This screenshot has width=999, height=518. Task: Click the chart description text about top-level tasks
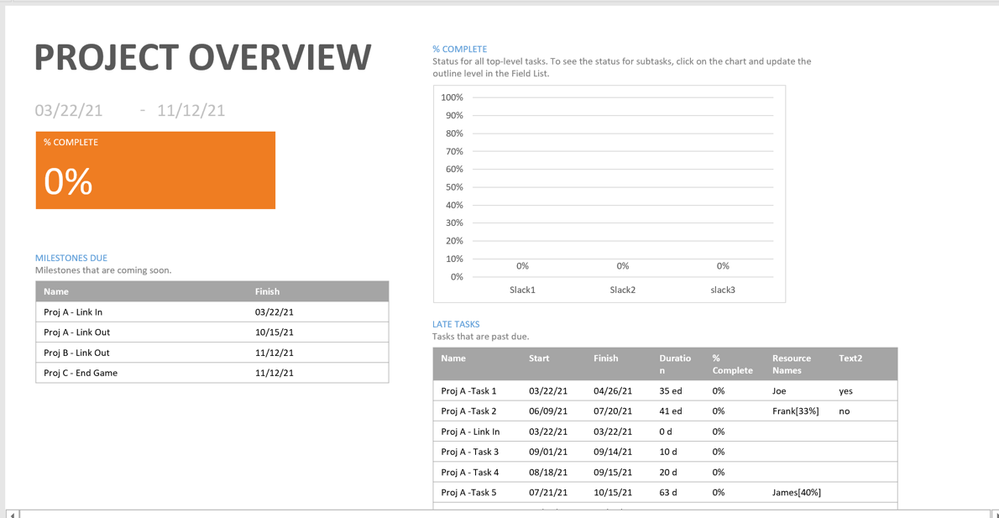pos(622,68)
